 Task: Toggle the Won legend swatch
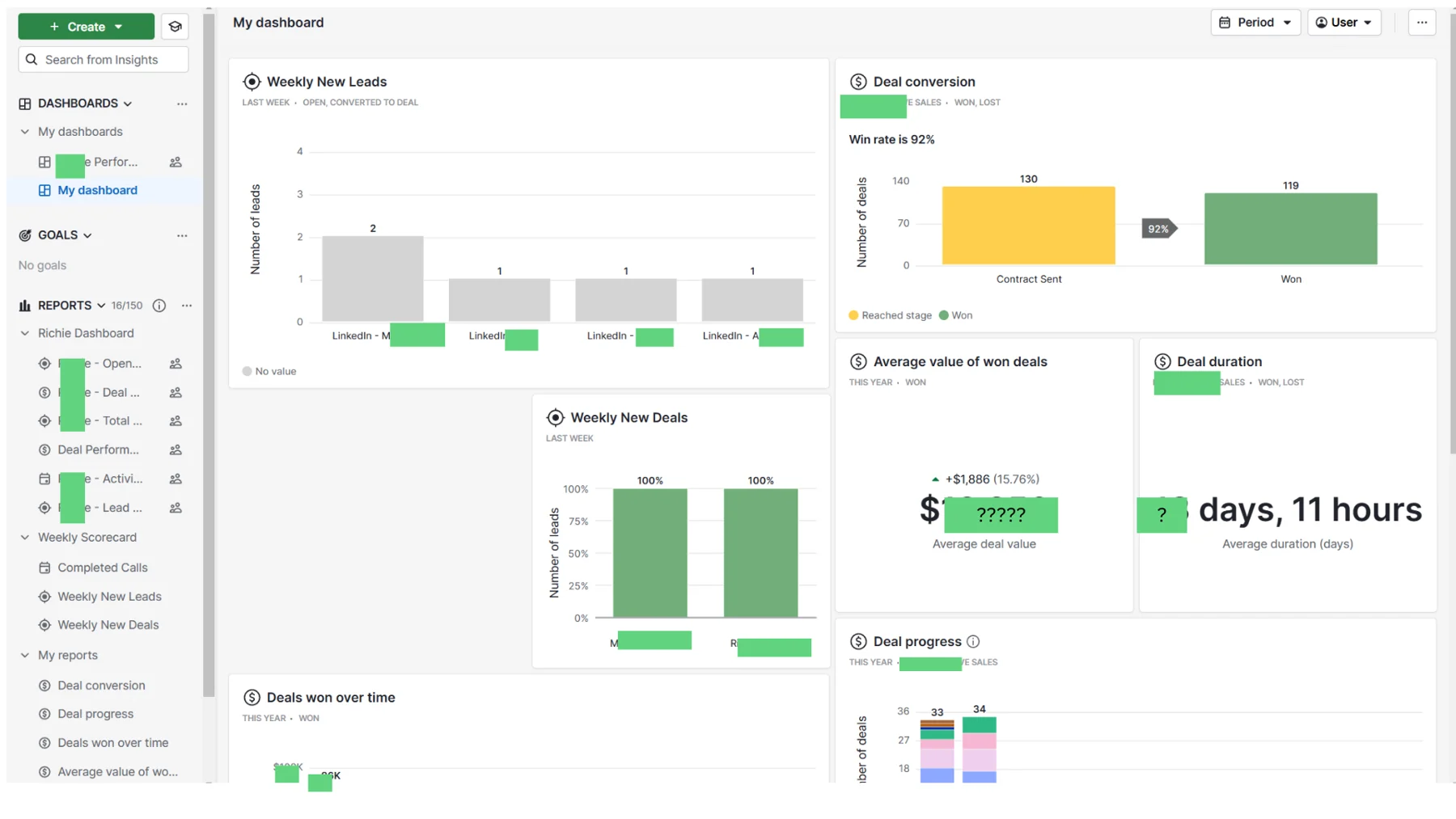(943, 315)
